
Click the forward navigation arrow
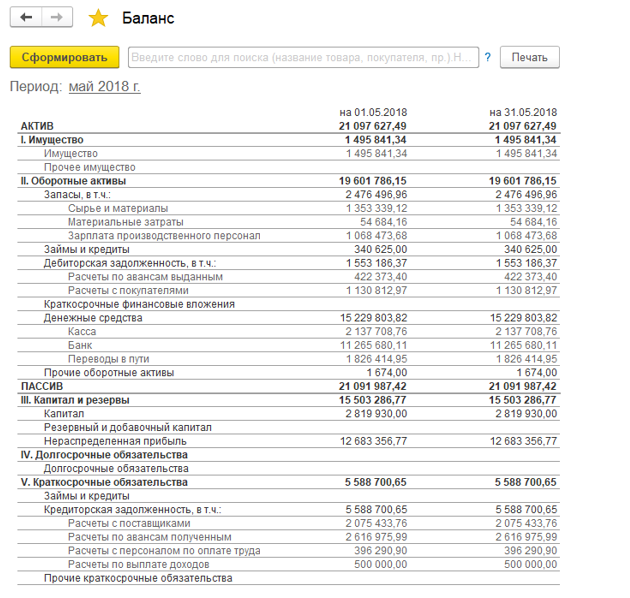coord(57,18)
